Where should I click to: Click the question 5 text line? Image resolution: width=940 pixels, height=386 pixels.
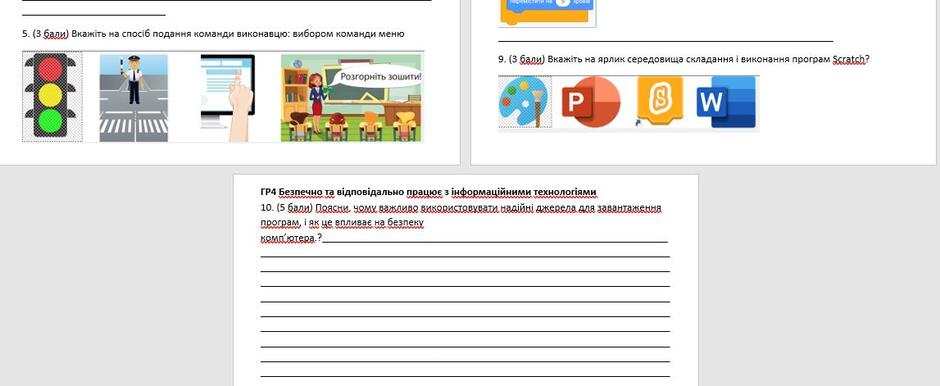[x=213, y=34]
